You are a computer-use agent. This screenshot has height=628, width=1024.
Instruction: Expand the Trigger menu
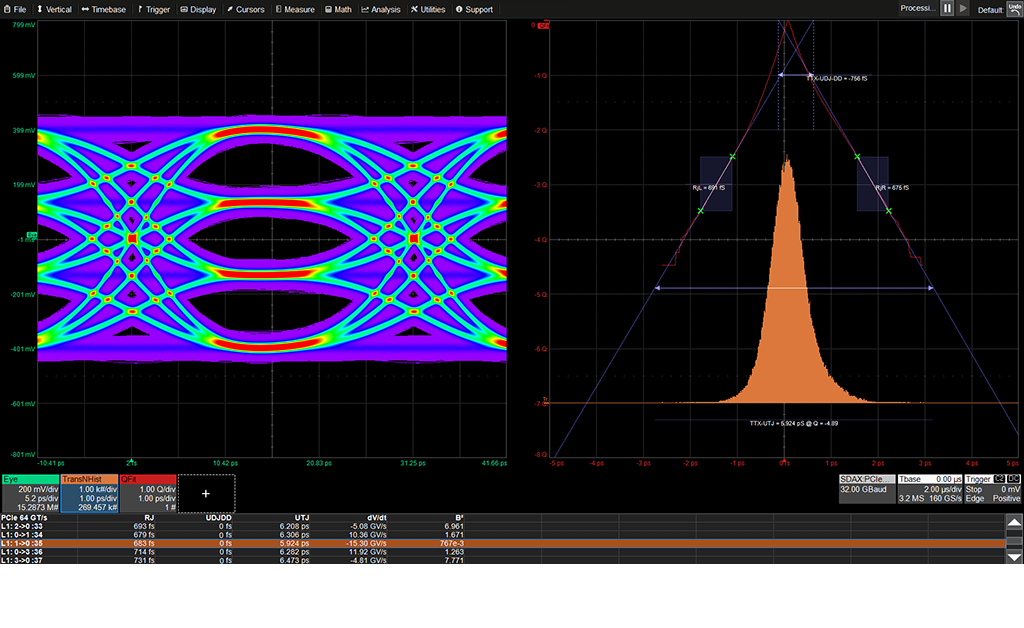pos(153,9)
